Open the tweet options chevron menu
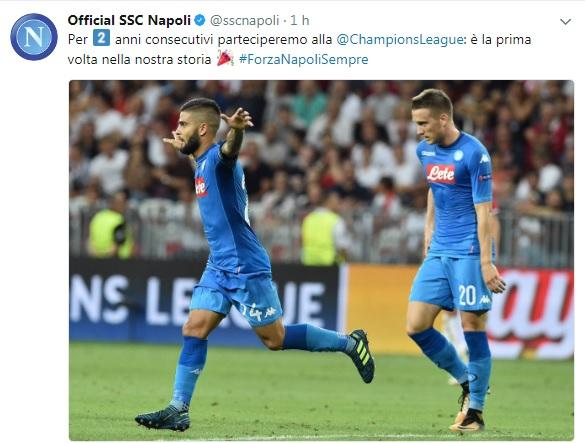The height and width of the screenshot is (443, 585). 566,22
